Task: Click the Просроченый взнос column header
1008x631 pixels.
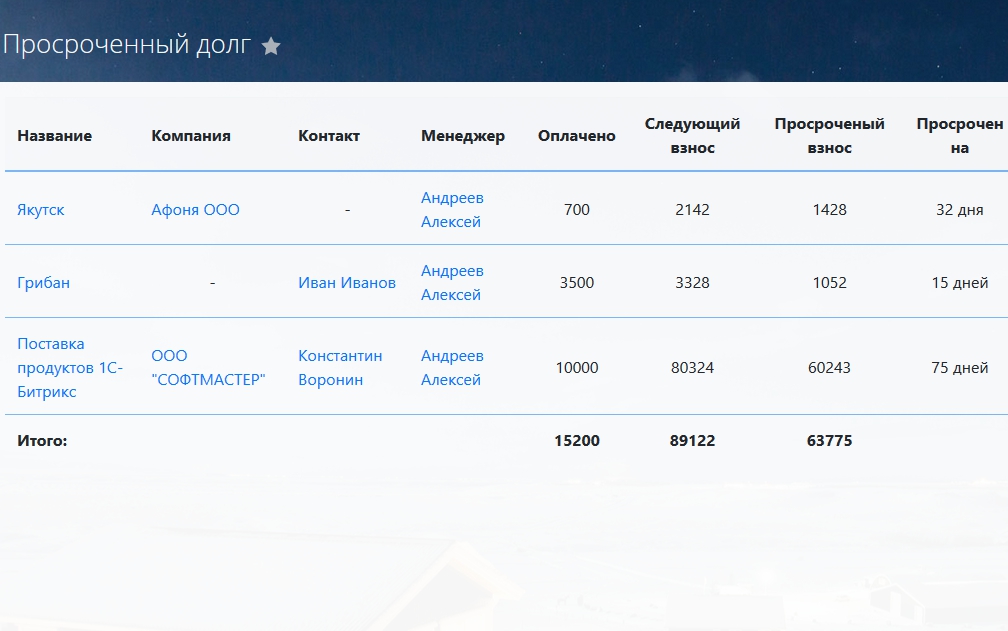Action: click(829, 136)
